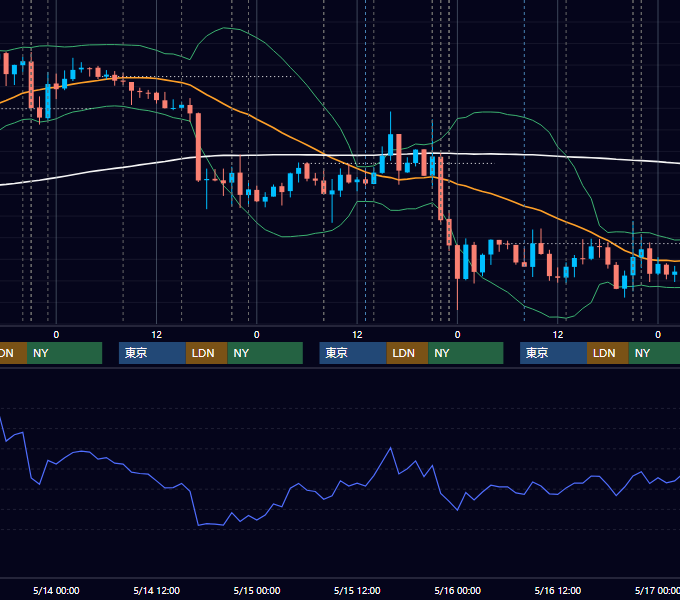
Task: Click the hour label 12 below the 5/15 candles
Action: [357, 335]
